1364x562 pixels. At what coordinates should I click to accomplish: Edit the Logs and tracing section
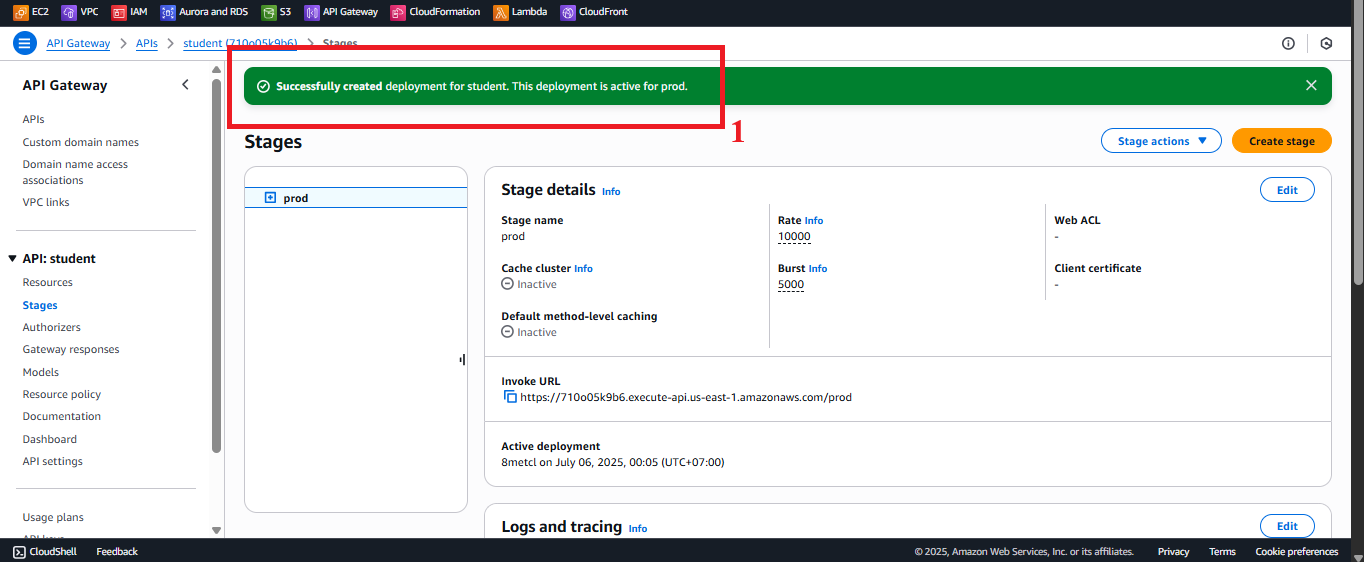tap(1287, 526)
